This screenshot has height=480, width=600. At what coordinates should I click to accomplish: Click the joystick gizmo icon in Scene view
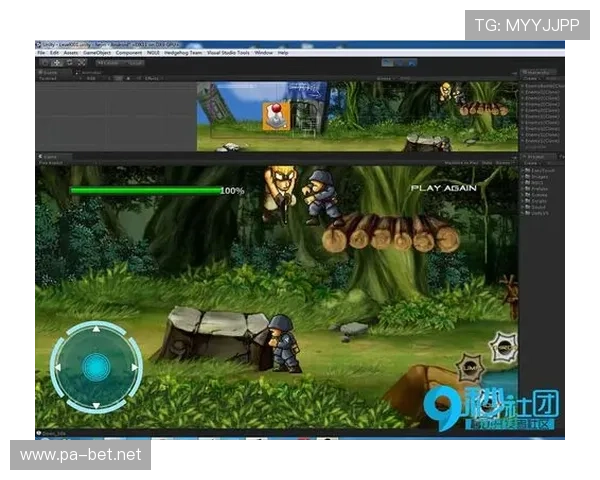click(x=276, y=116)
